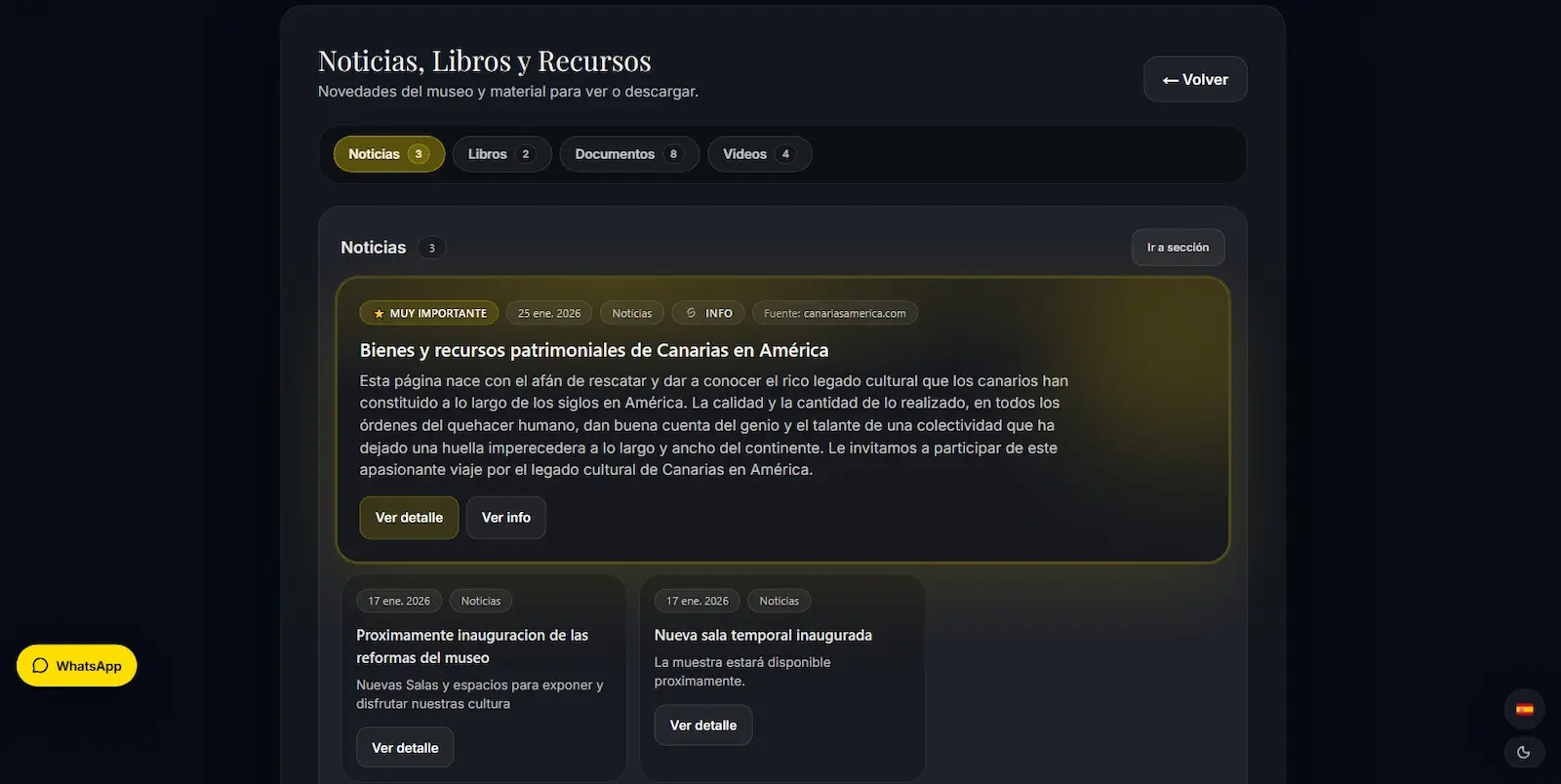Click the Noticias, Libros y Recursos heading
The height and width of the screenshot is (784, 1561).
485,60
